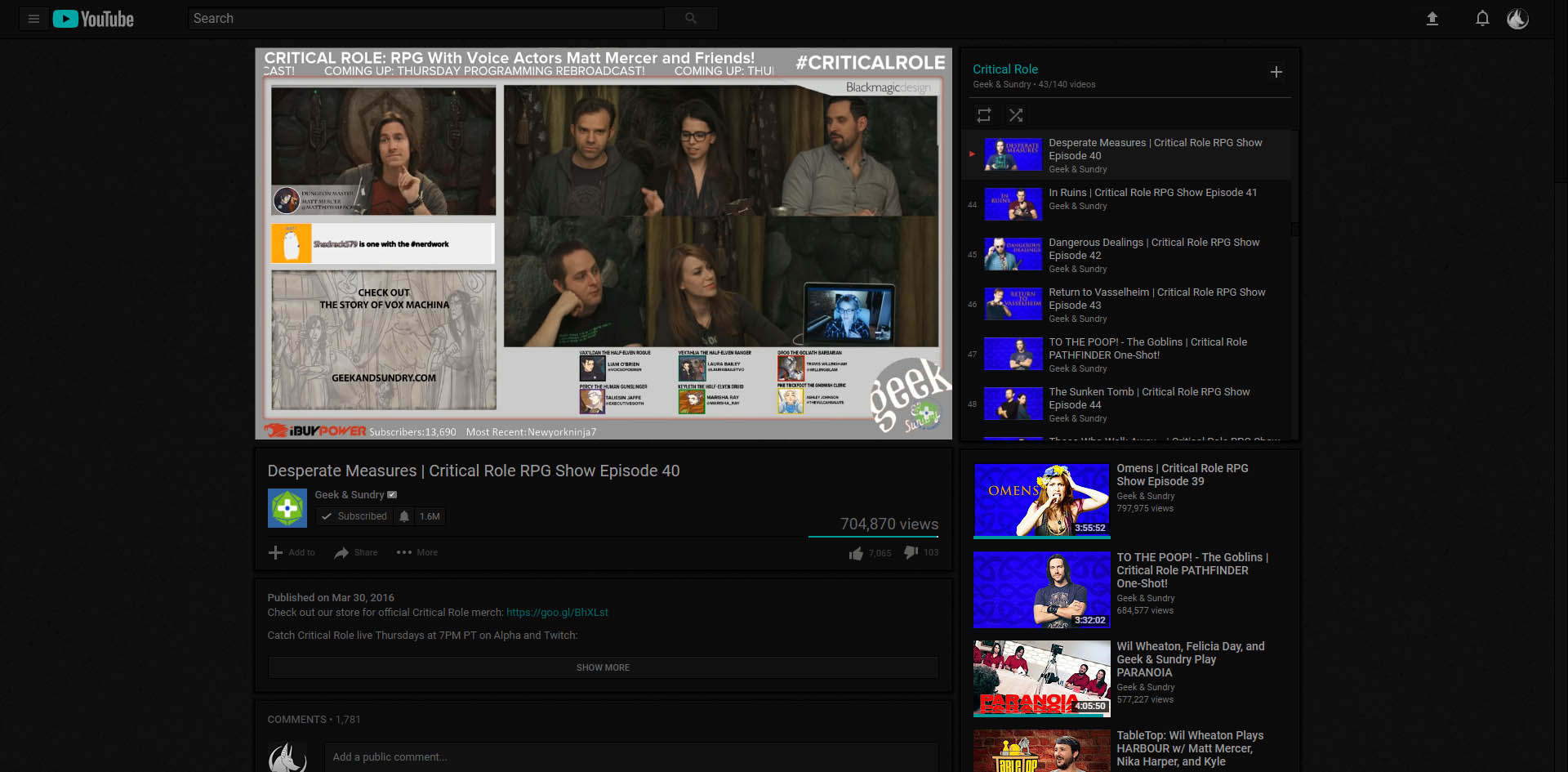Screen dimensions: 1568x772
Task: Click the verified badge beside Geek & Sundry
Action: 392,495
